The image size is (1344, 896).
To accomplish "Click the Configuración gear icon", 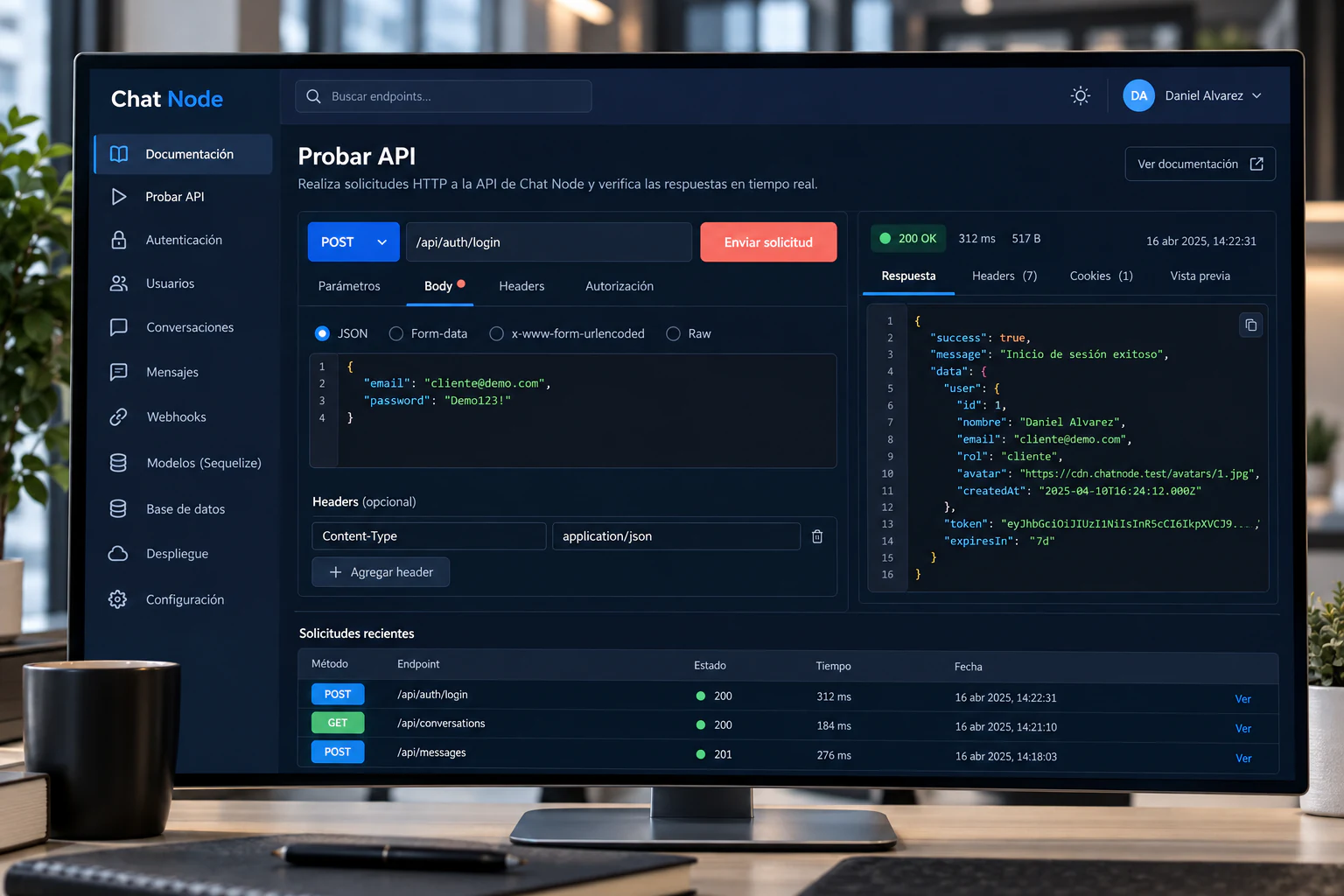I will (x=118, y=599).
